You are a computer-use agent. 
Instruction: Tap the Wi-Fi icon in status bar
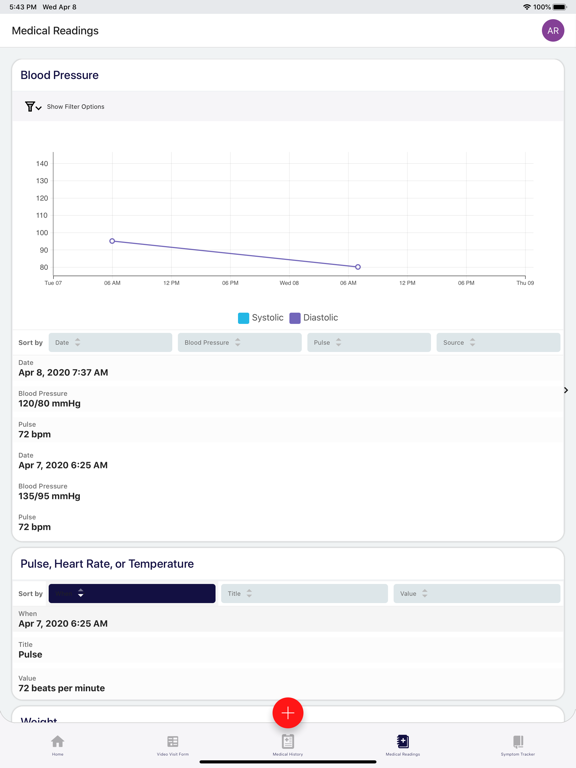coord(527,7)
